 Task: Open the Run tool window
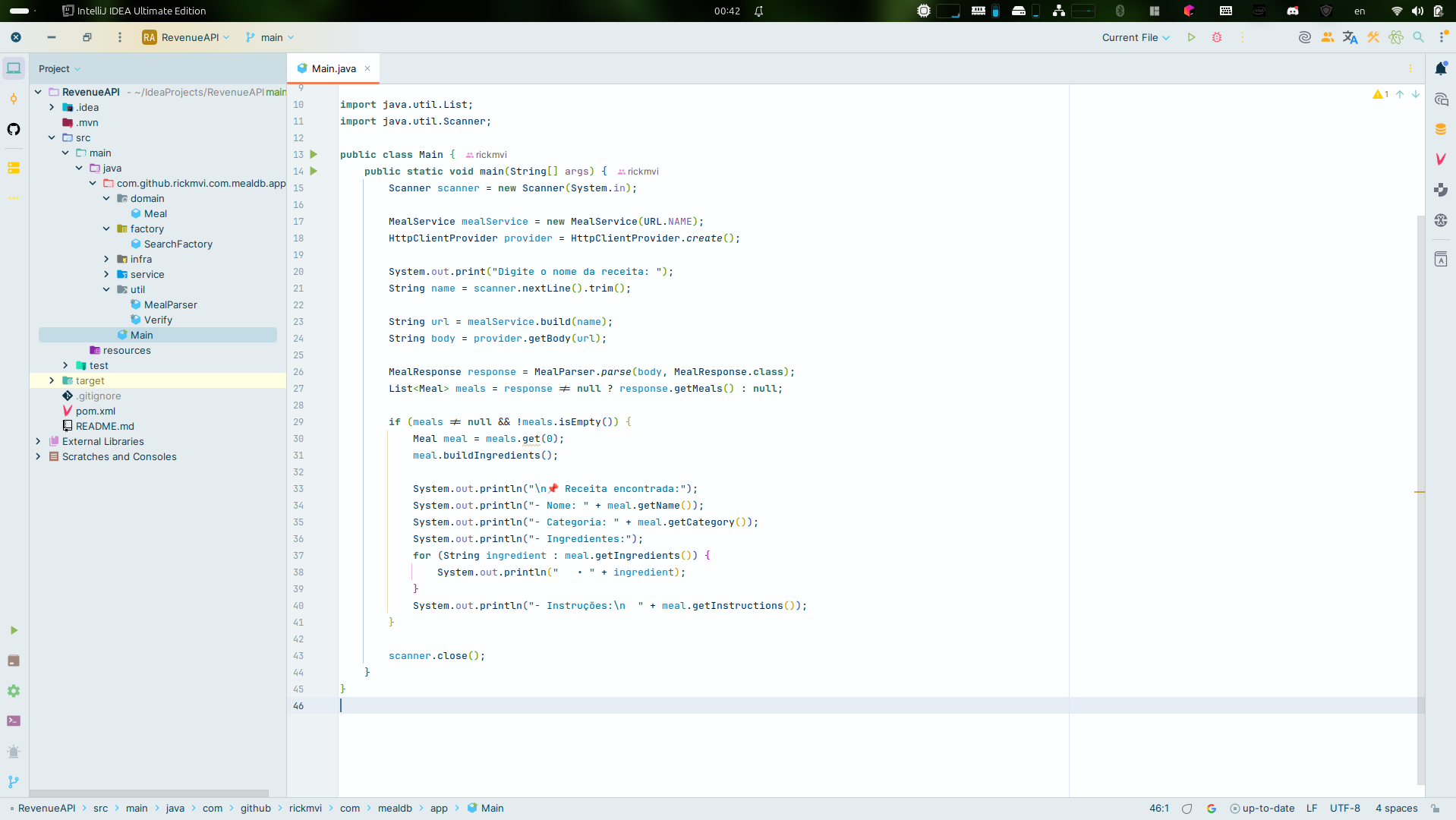14,630
